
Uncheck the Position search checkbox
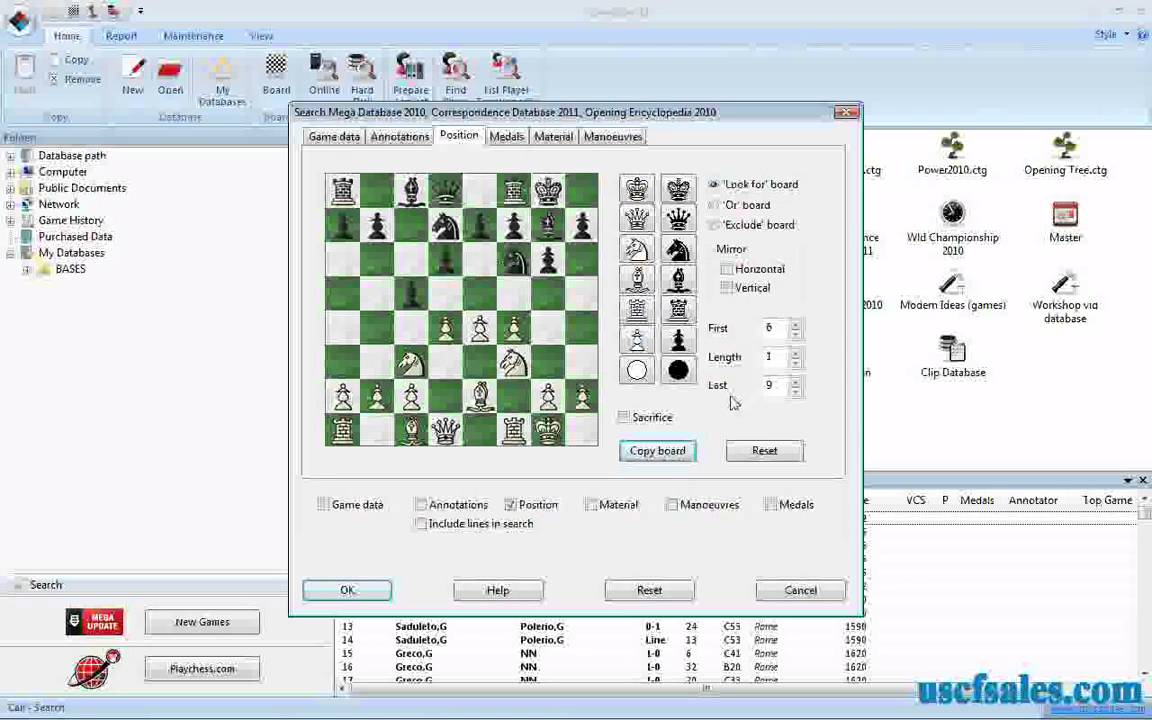pos(511,504)
